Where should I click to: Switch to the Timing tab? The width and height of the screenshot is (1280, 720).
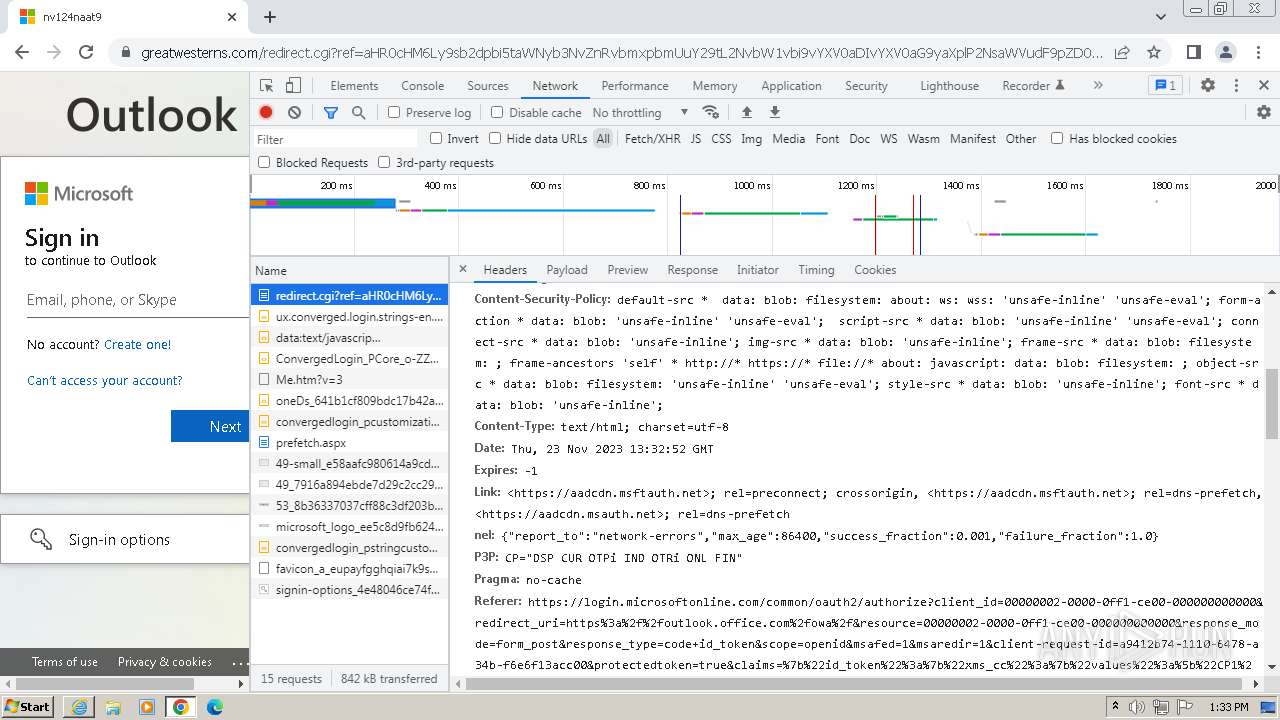(816, 270)
